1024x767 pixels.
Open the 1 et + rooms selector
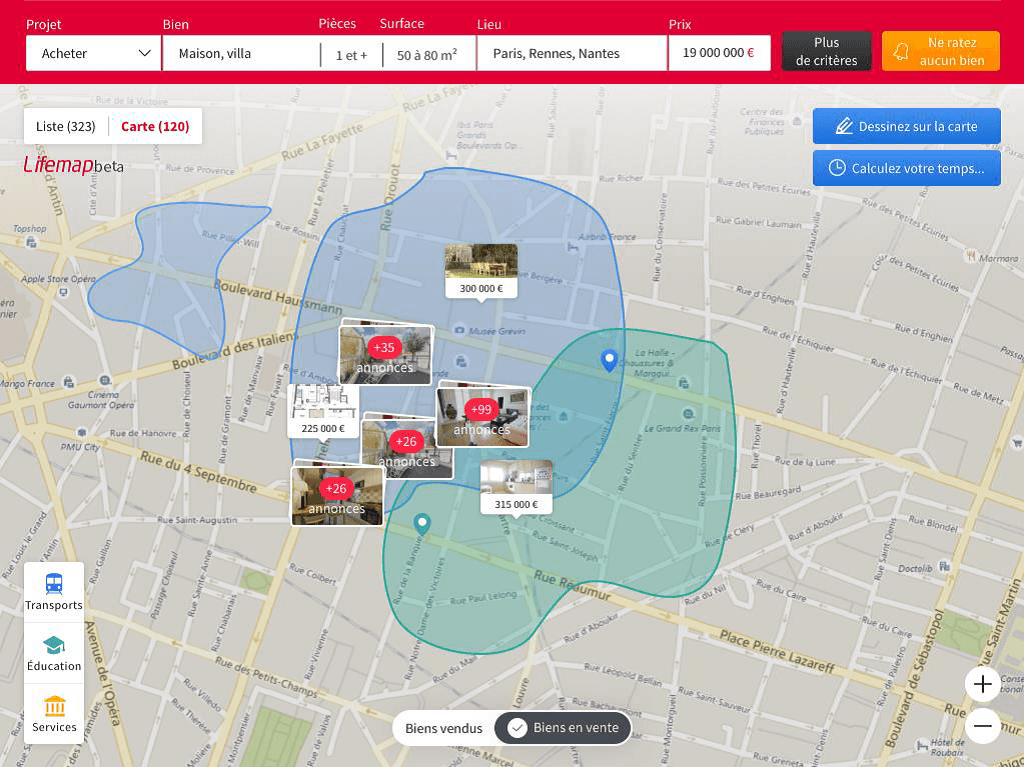tap(351, 55)
